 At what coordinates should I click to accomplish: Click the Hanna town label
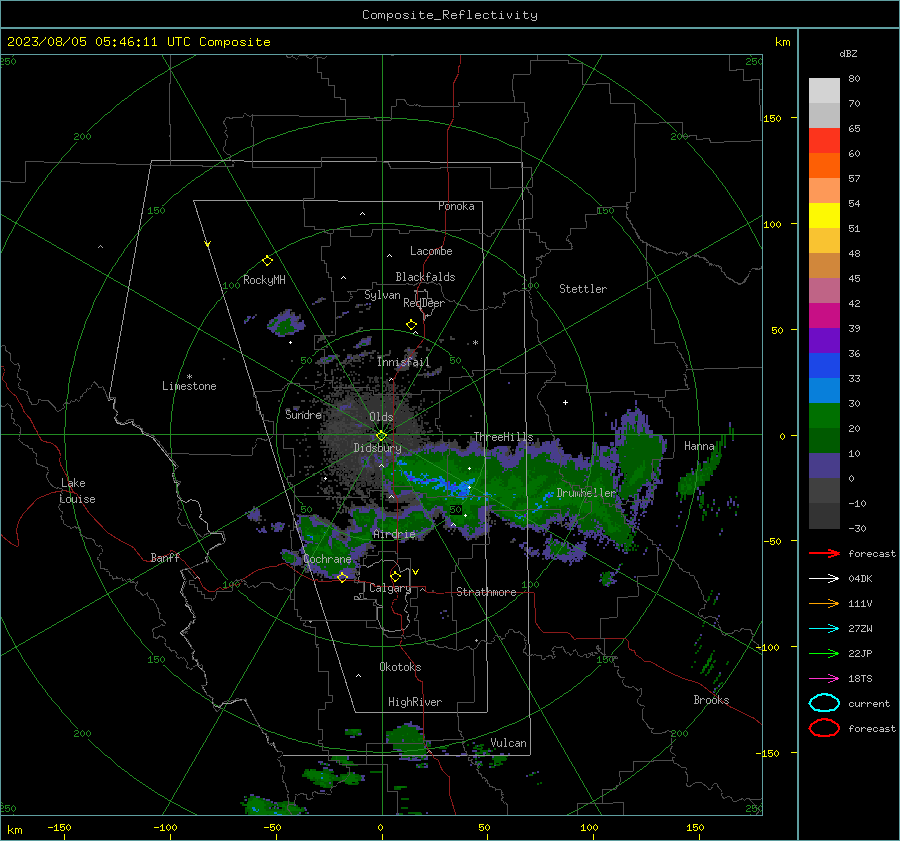click(x=699, y=447)
